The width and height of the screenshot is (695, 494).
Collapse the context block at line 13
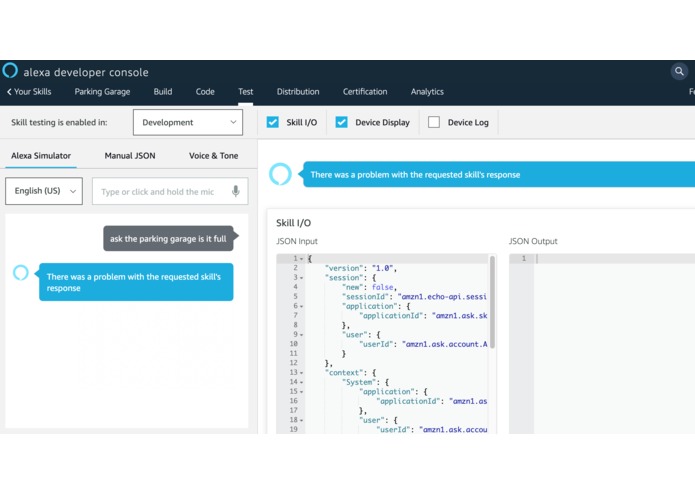click(301, 373)
